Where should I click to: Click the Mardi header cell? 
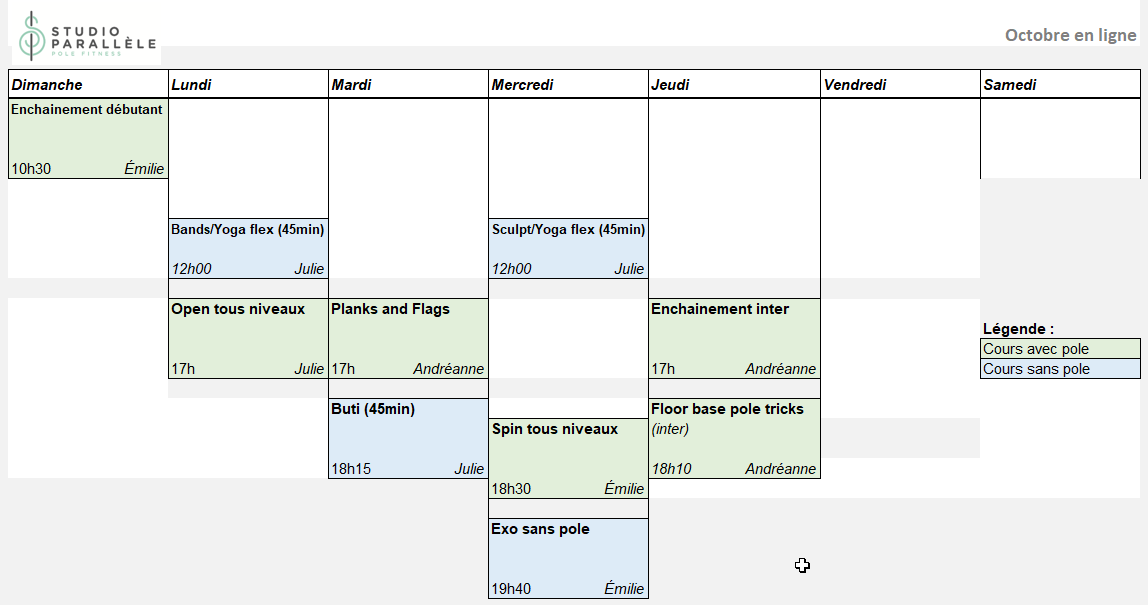[408, 85]
